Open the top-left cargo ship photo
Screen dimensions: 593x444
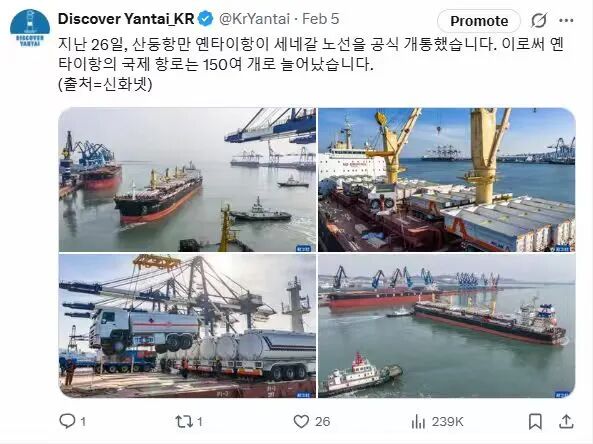(187, 180)
